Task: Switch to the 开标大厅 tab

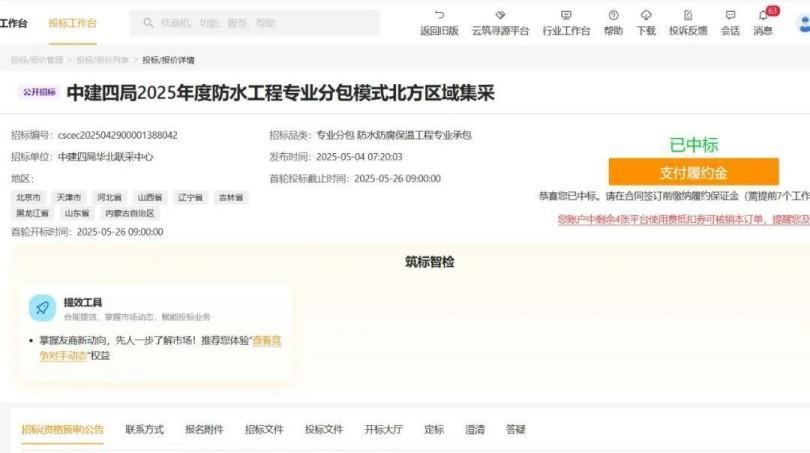Action: coord(383,429)
